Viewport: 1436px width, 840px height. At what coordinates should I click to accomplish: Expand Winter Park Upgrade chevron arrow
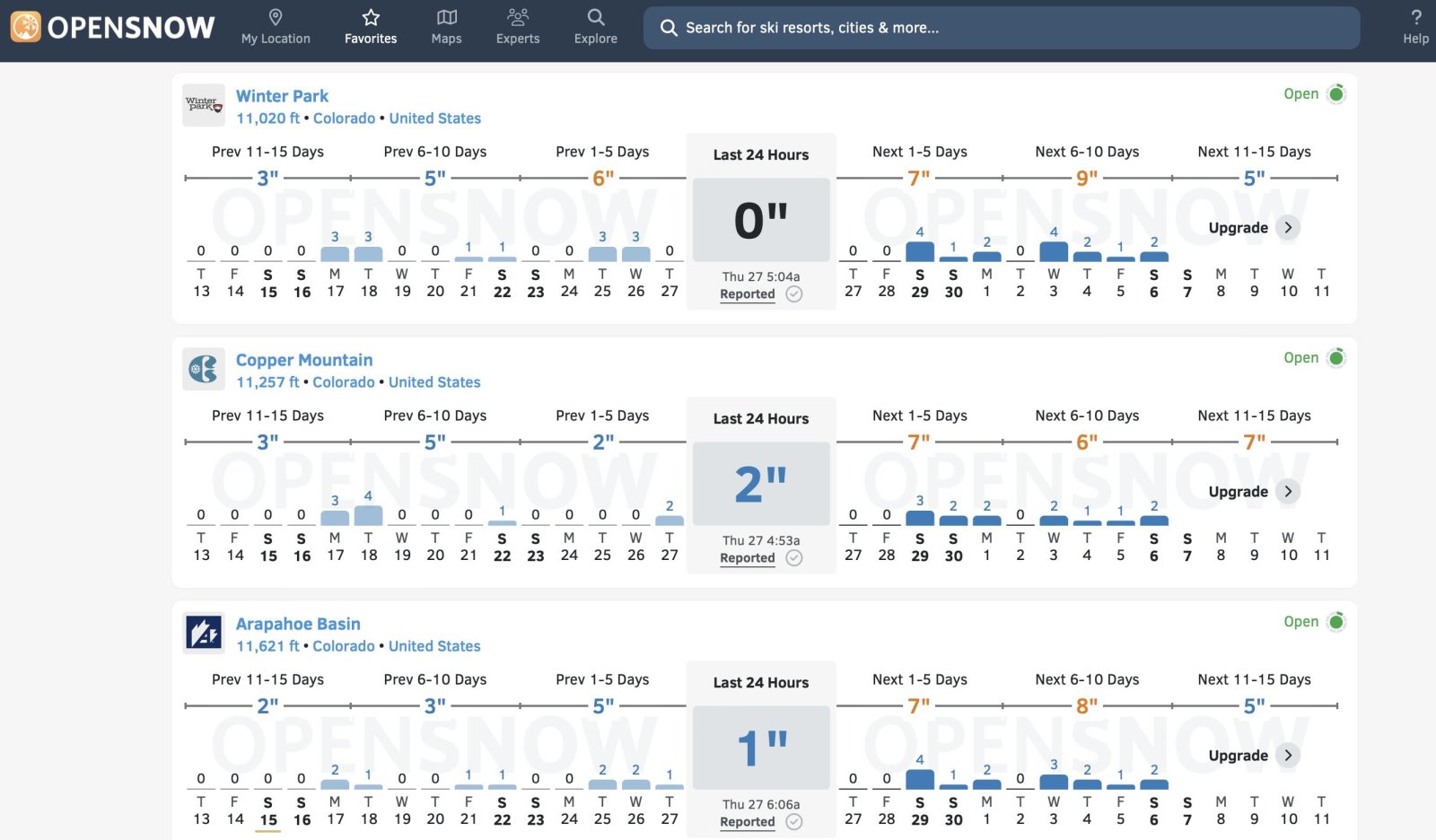[1288, 228]
